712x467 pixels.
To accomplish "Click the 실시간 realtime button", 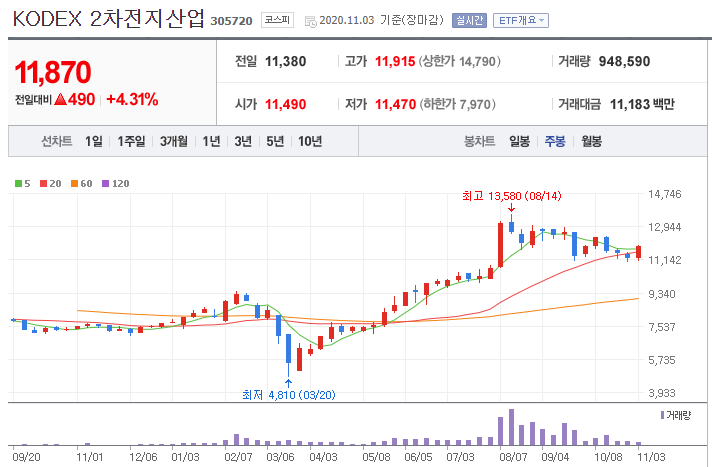I will tap(469, 20).
